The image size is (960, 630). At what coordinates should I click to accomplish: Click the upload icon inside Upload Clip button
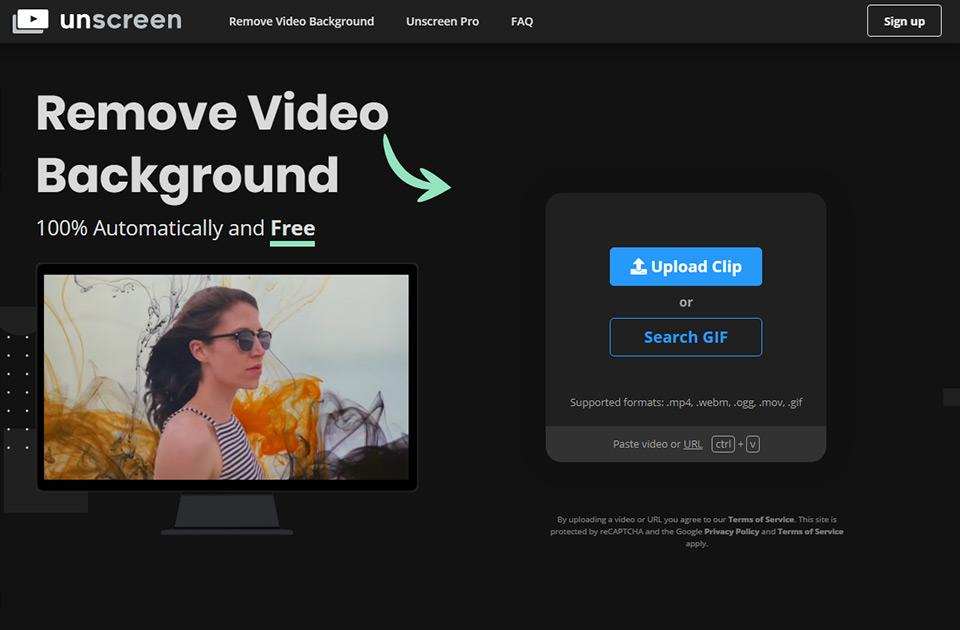pos(639,266)
